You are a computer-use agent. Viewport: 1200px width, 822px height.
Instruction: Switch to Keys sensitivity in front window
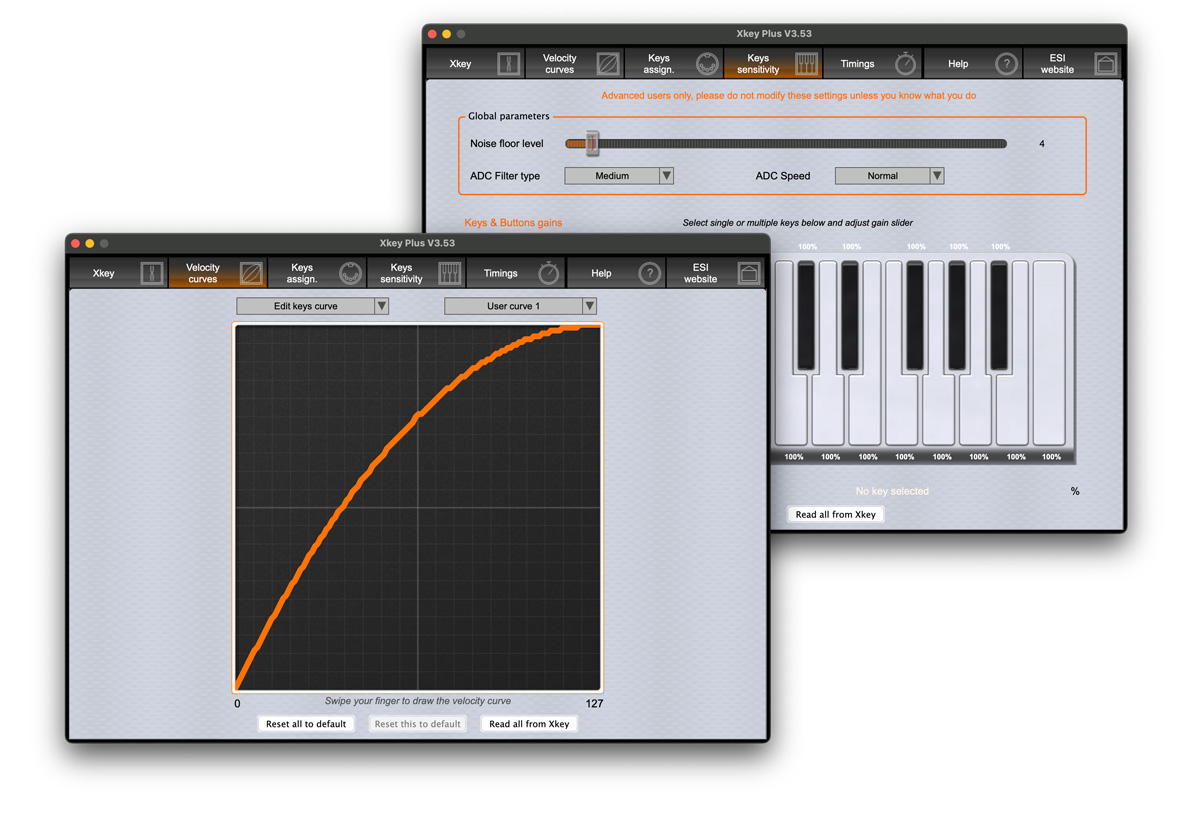click(x=416, y=273)
